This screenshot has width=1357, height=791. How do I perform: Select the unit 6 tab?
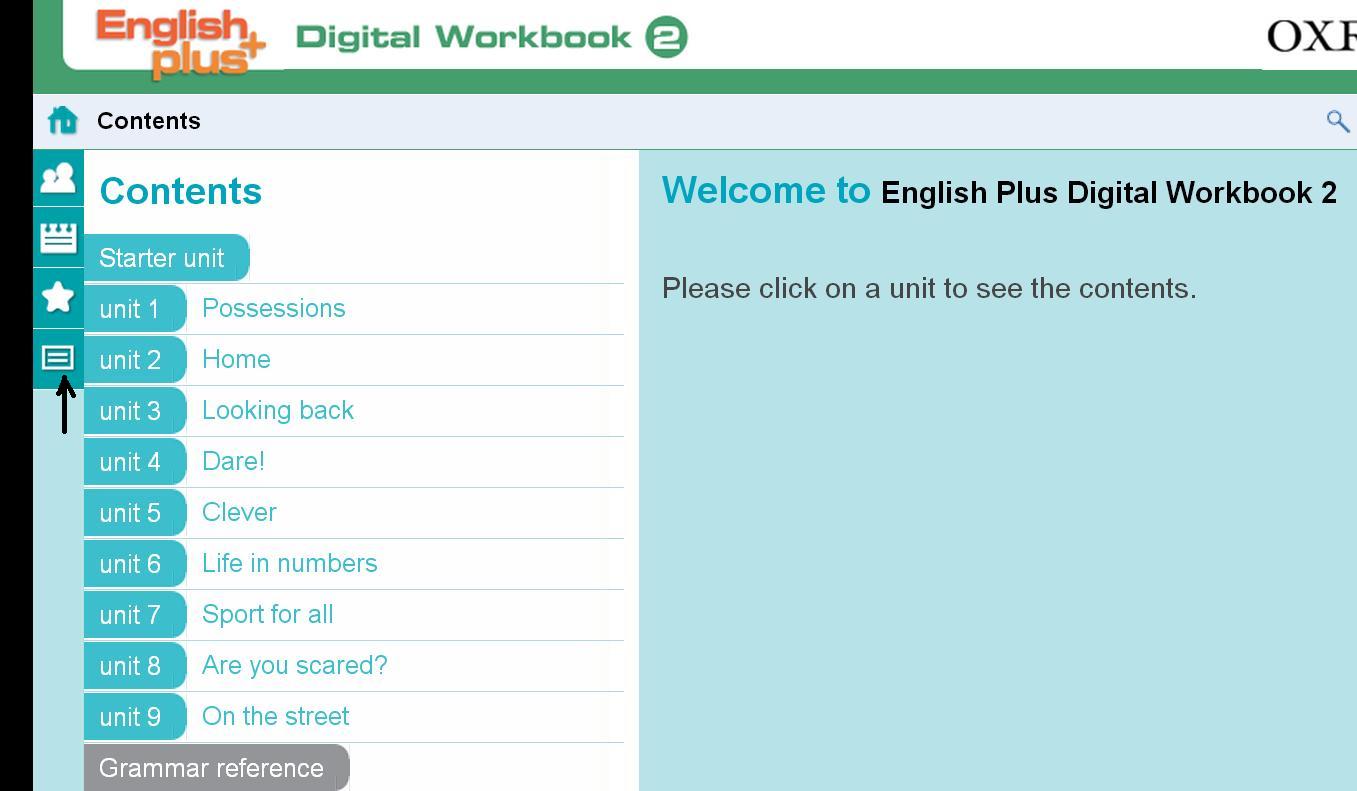[x=135, y=564]
